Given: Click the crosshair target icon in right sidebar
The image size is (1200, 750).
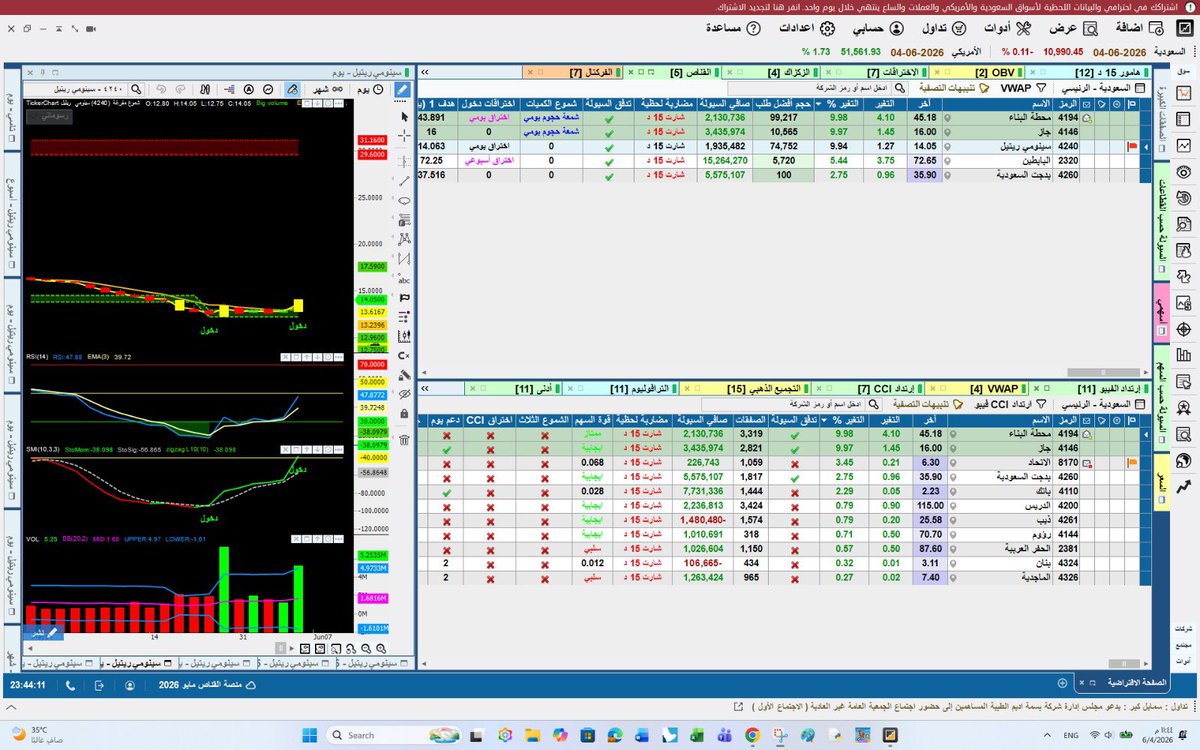Looking at the screenshot, I should pos(1184,328).
